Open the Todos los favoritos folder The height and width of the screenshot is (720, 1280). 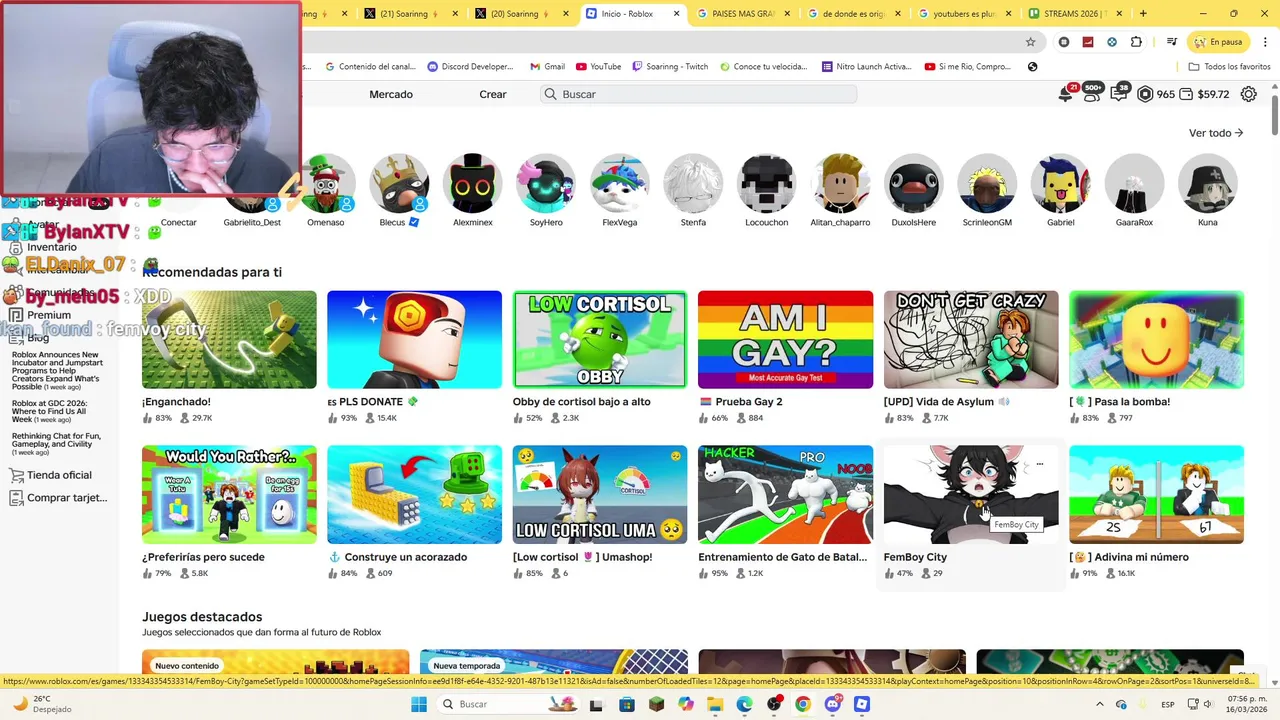coord(1229,66)
